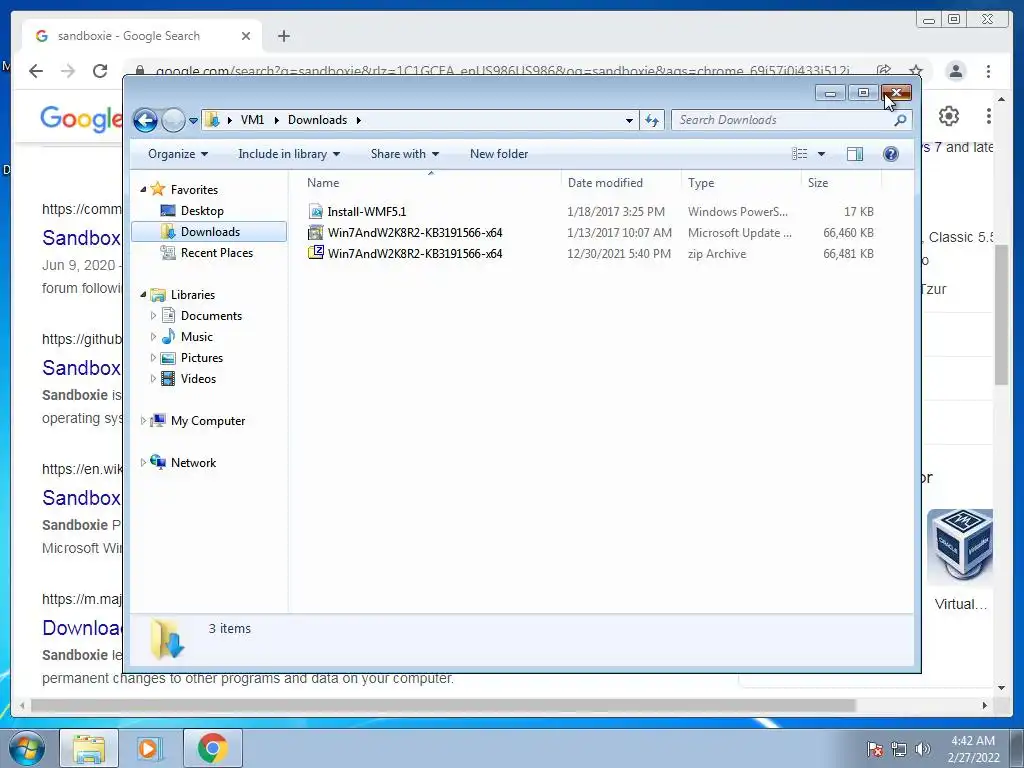The height and width of the screenshot is (768, 1024).
Task: Sort files by Size column
Action: 841,183
